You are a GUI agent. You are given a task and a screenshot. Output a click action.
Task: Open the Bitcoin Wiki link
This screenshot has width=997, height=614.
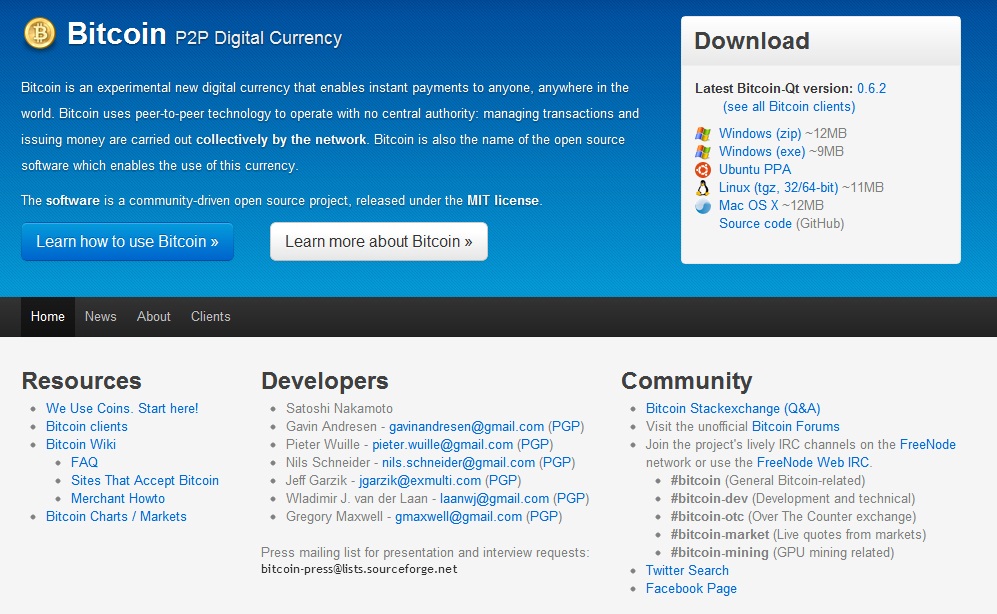(81, 444)
